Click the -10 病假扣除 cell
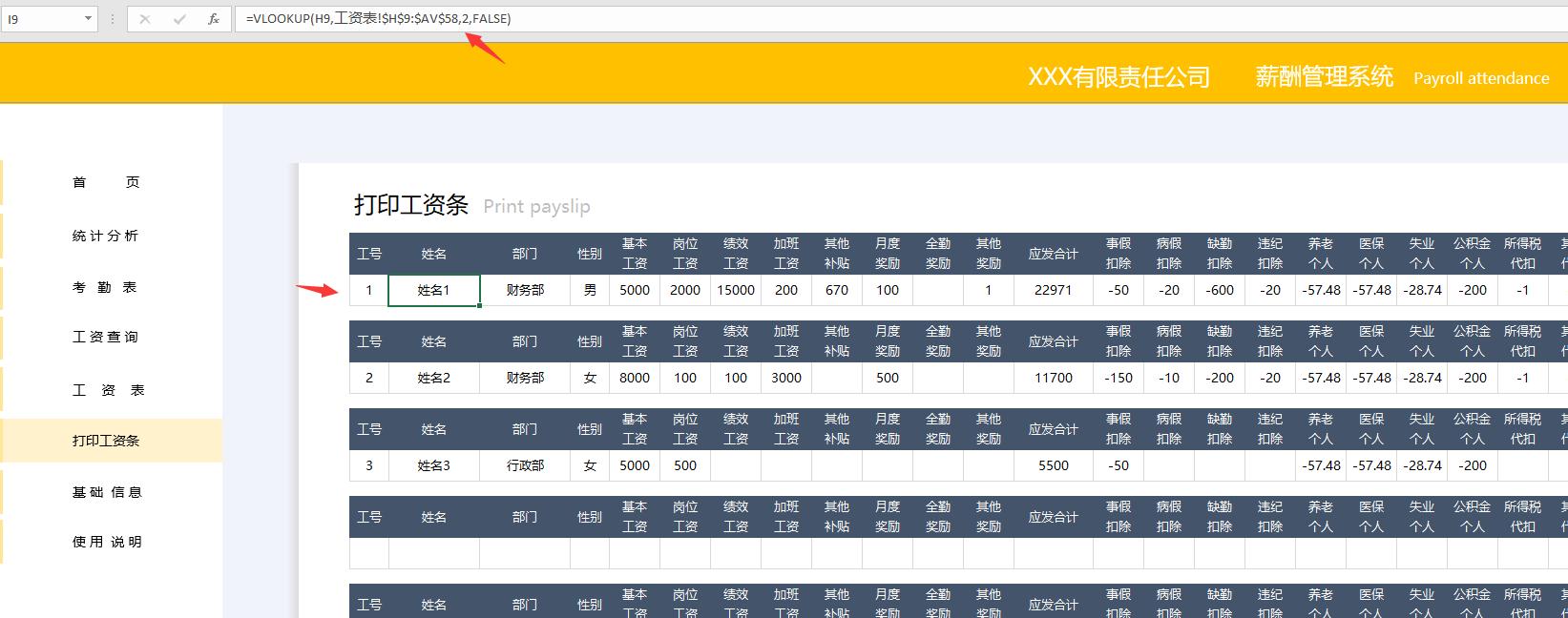Screen dimensions: 1568x618 (x=1169, y=378)
